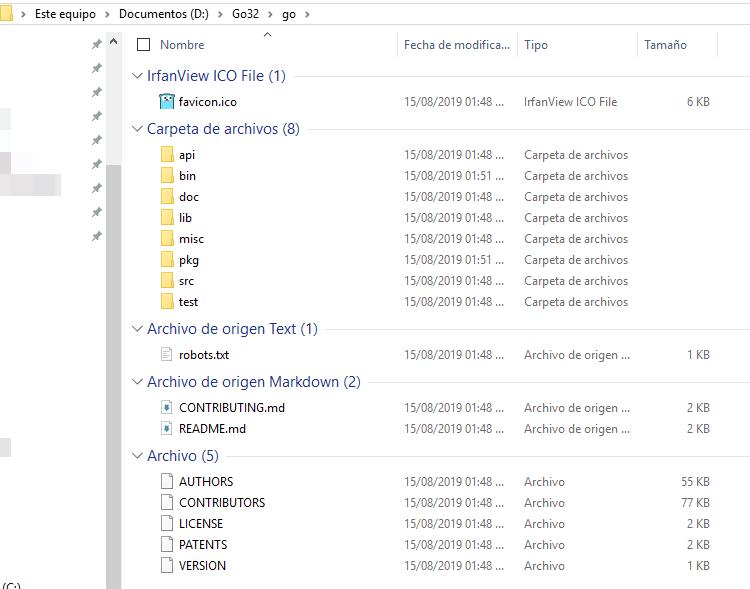Collapse the Archivo de origen Markdown group
This screenshot has height=589, width=750.
[x=137, y=382]
